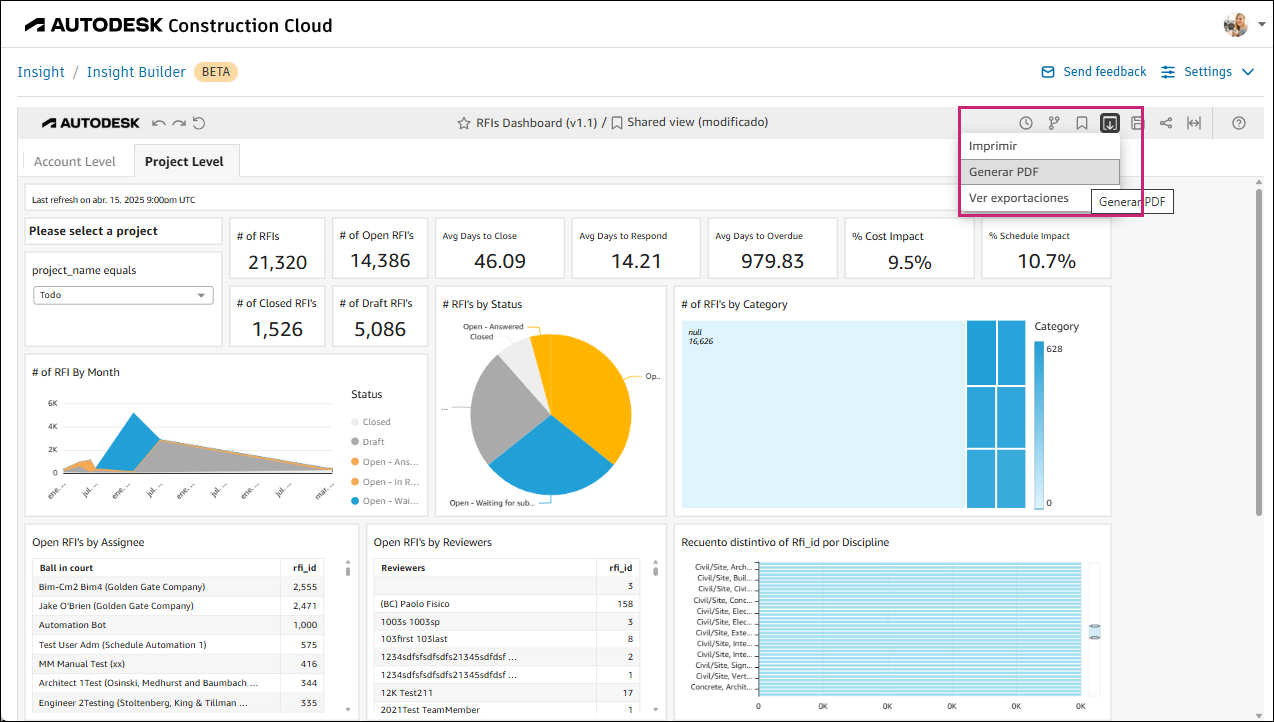Click the main dashboard vertical scrollbar

click(x=1258, y=352)
